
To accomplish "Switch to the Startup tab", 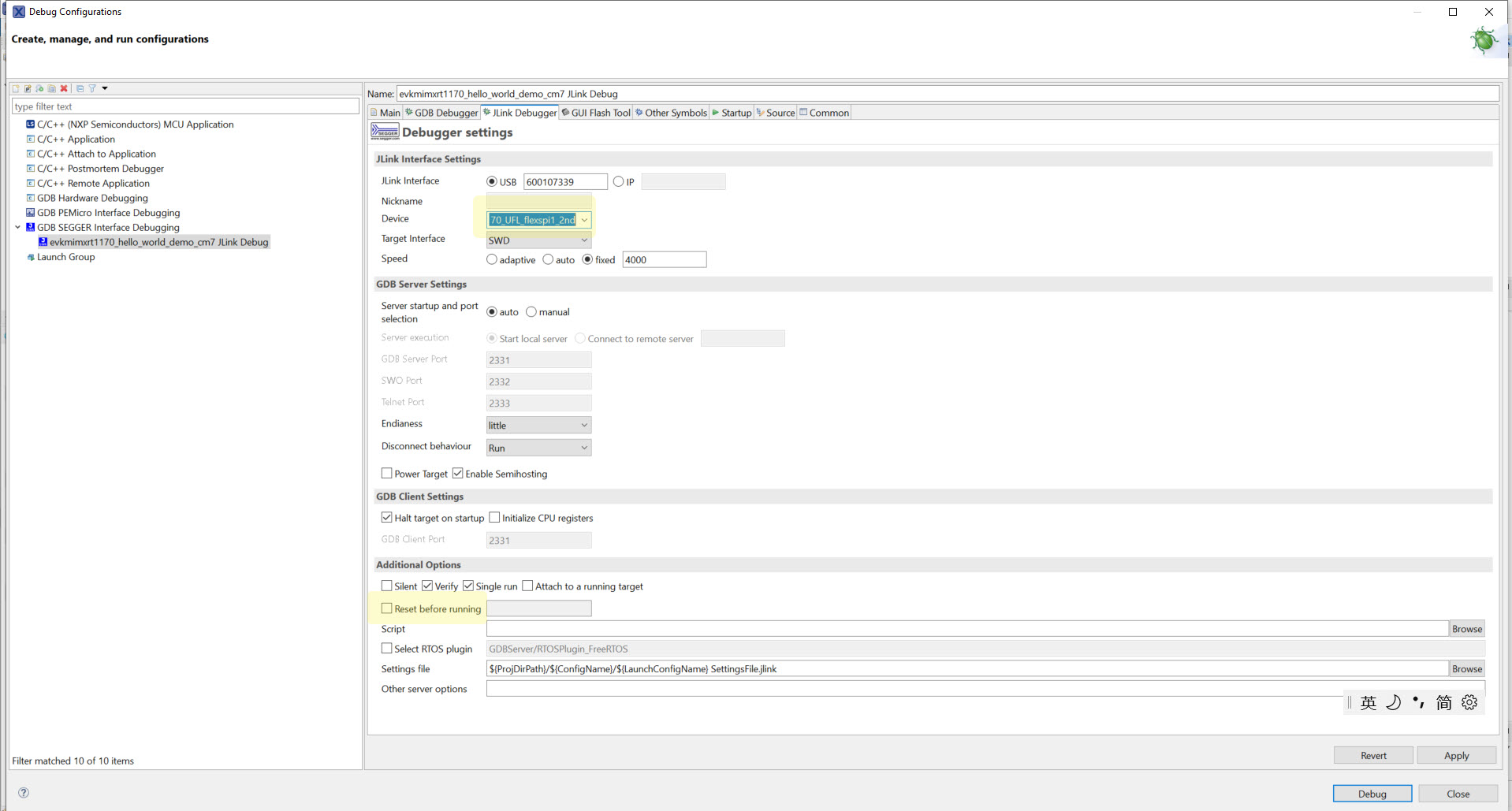I will point(732,113).
